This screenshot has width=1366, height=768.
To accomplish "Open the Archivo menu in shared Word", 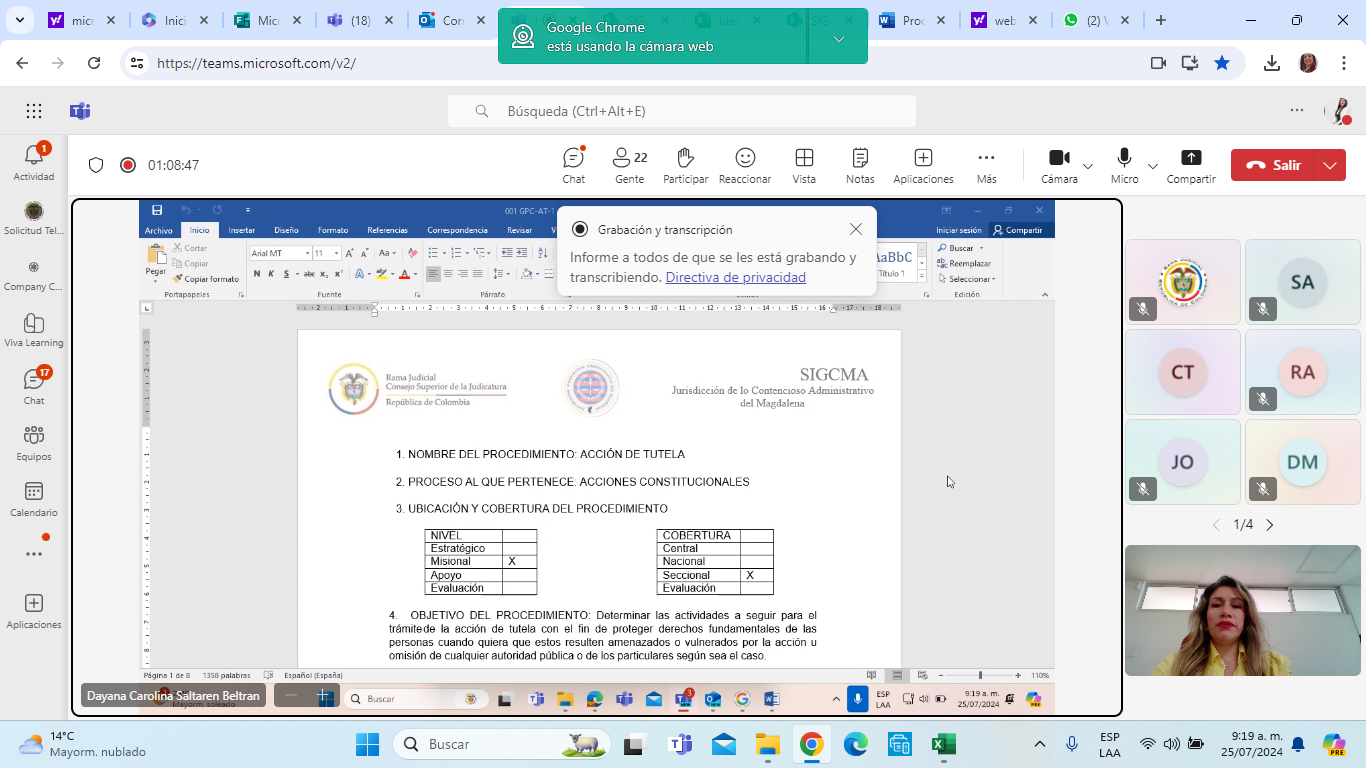I will click(x=159, y=230).
